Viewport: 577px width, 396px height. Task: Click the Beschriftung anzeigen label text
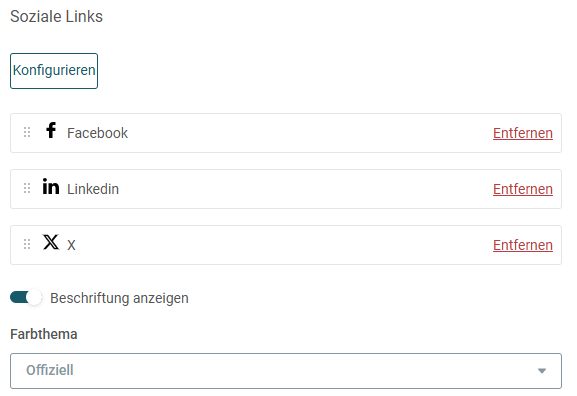(119, 298)
